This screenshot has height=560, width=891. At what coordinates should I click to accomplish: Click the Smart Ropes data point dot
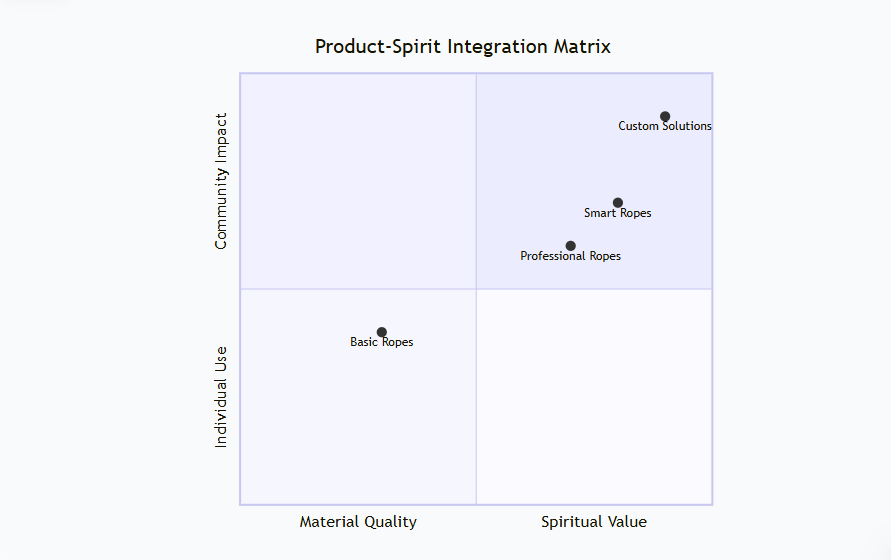[618, 203]
